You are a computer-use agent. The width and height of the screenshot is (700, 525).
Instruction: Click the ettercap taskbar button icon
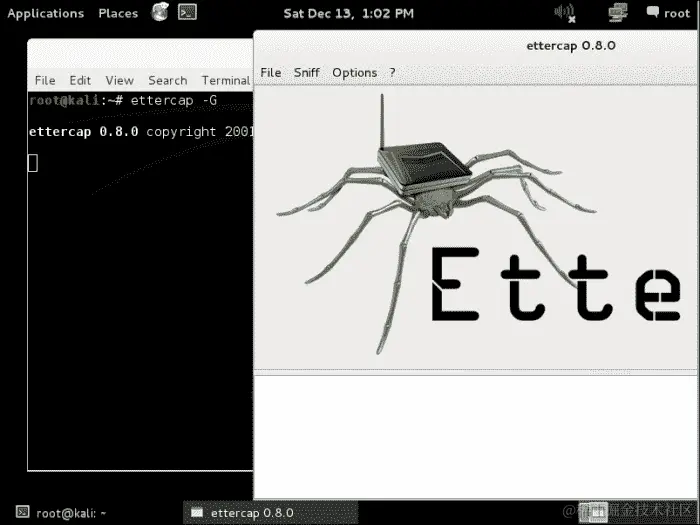(197, 512)
